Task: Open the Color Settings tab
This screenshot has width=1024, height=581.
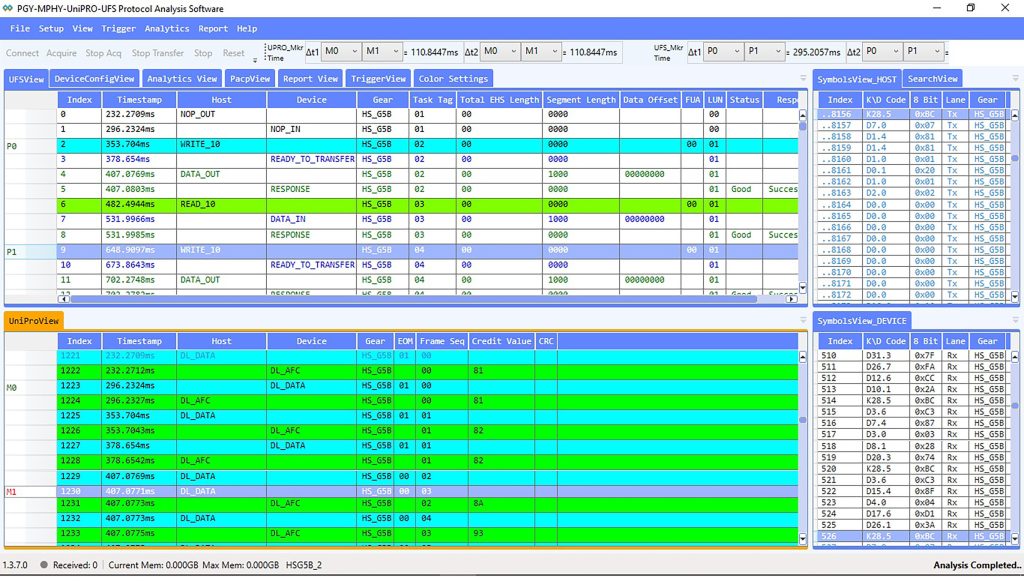Action: pyautogui.click(x=453, y=79)
